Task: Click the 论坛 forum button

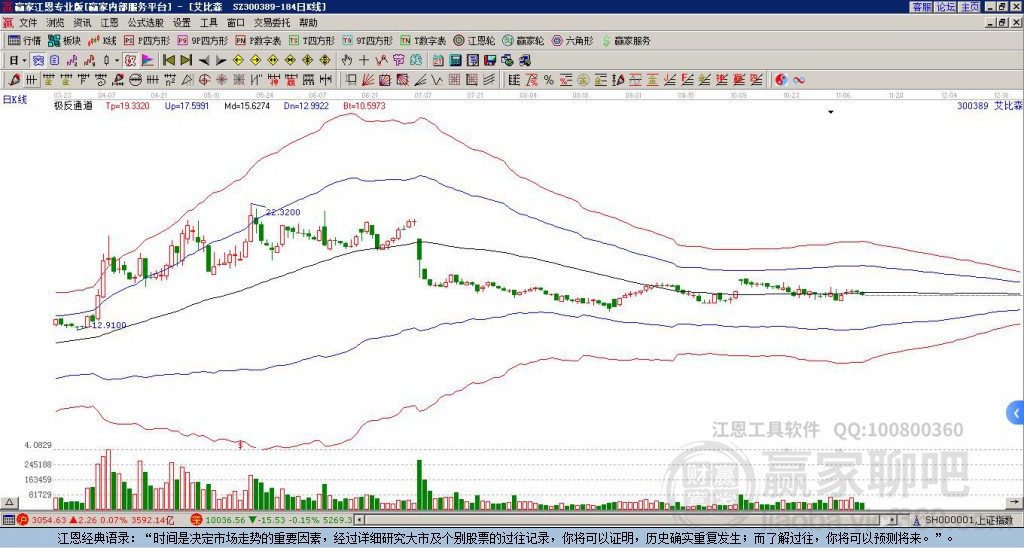Action: (945, 7)
